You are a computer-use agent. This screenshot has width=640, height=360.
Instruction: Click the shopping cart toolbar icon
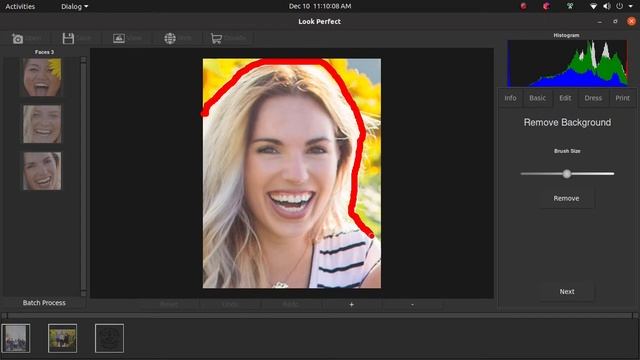[x=216, y=38]
